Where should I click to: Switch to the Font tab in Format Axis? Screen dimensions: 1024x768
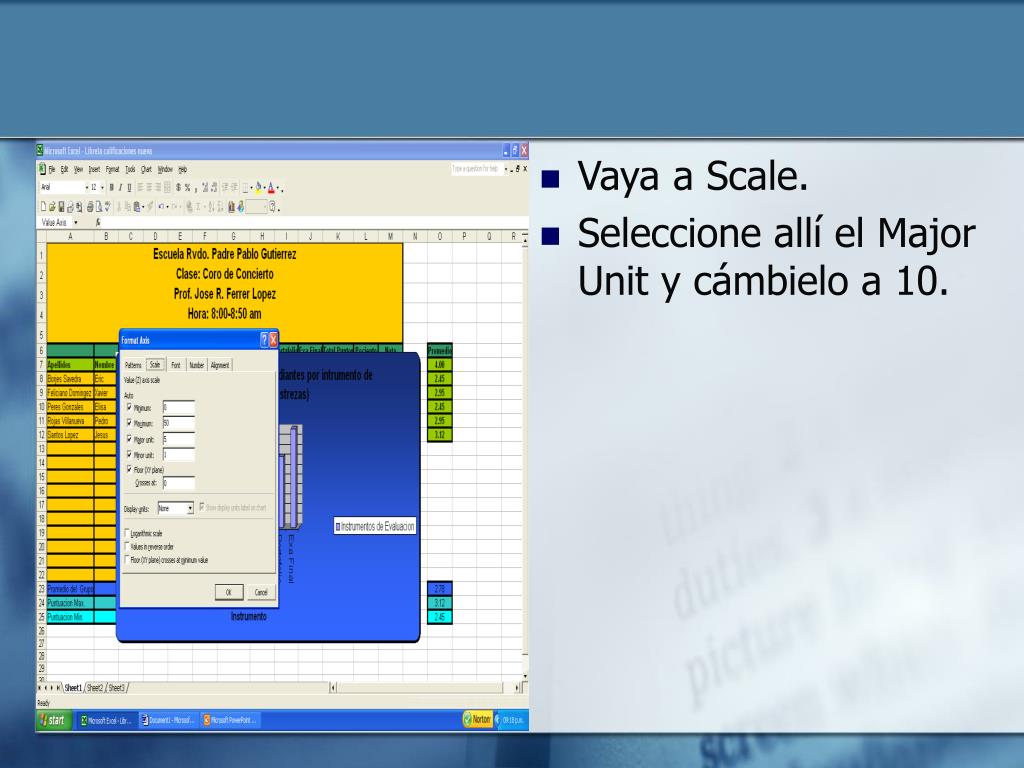(176, 365)
